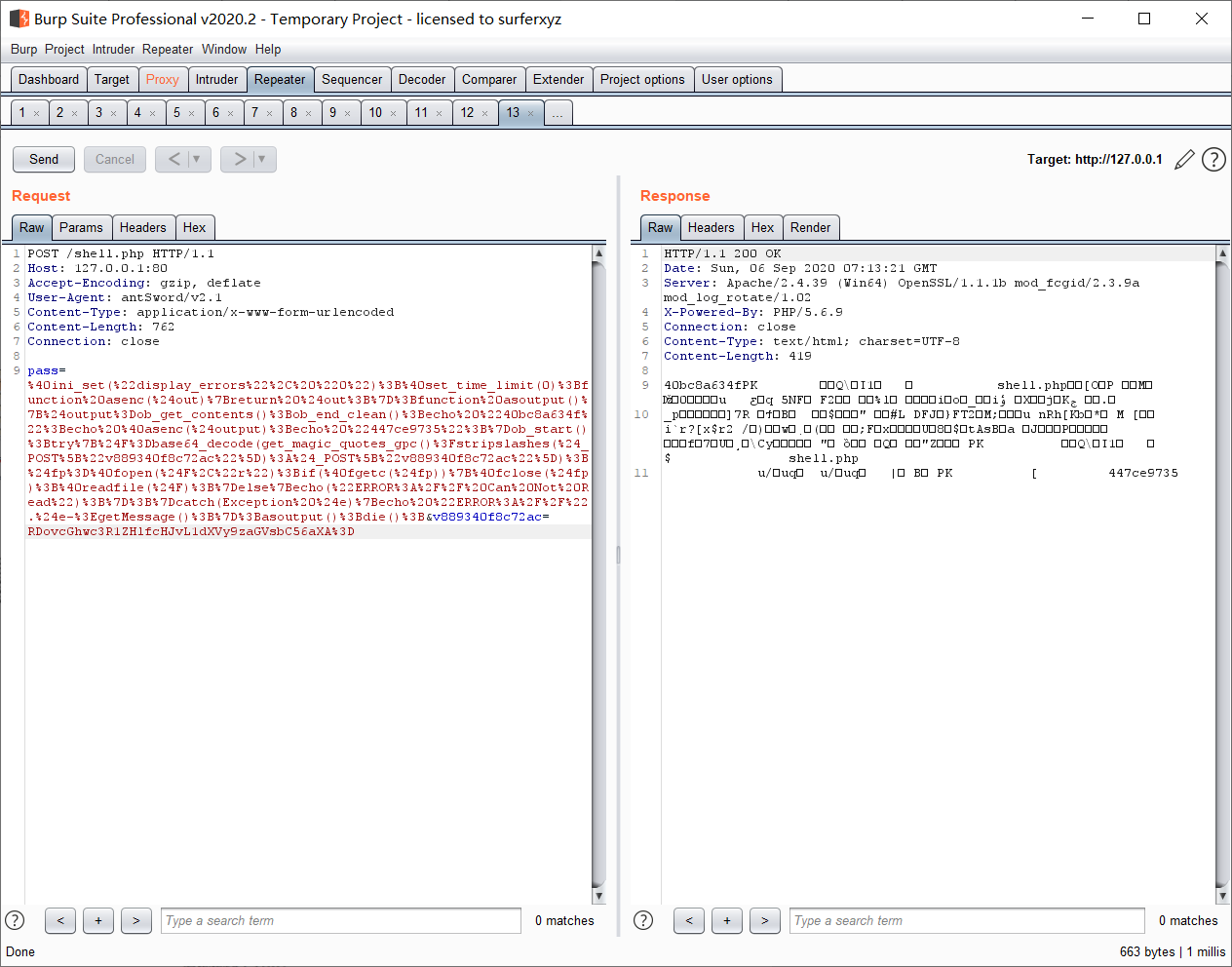Switch to the Intruder tool tab

pyautogui.click(x=216, y=80)
